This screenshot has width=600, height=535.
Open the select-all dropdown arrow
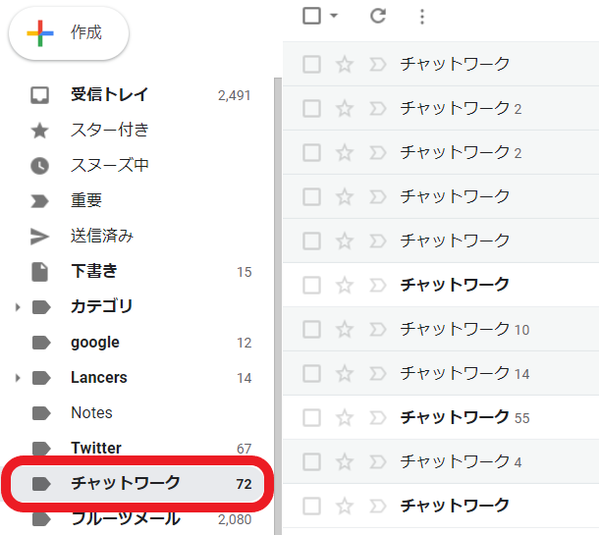(334, 16)
